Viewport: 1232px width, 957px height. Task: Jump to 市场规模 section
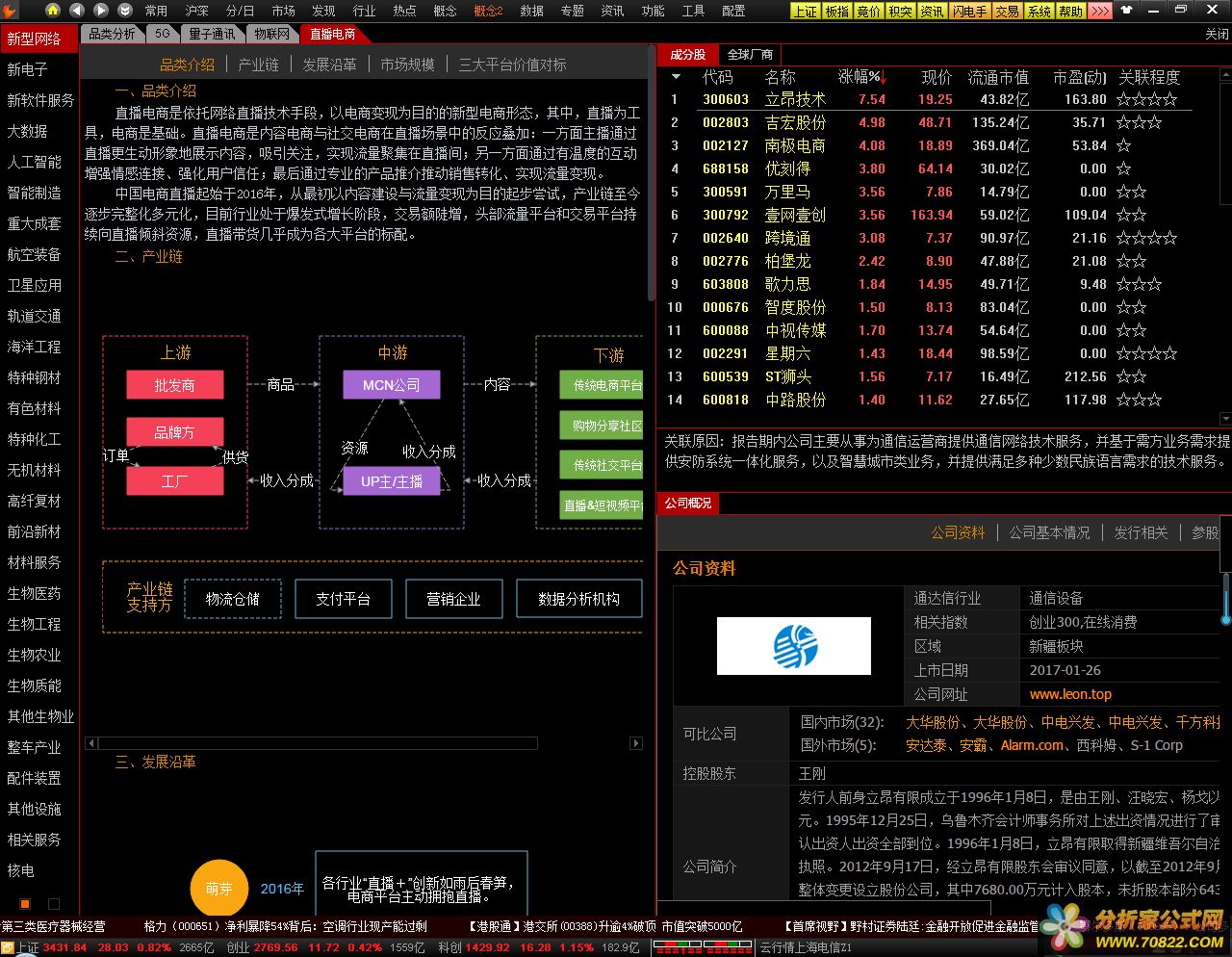pyautogui.click(x=407, y=65)
